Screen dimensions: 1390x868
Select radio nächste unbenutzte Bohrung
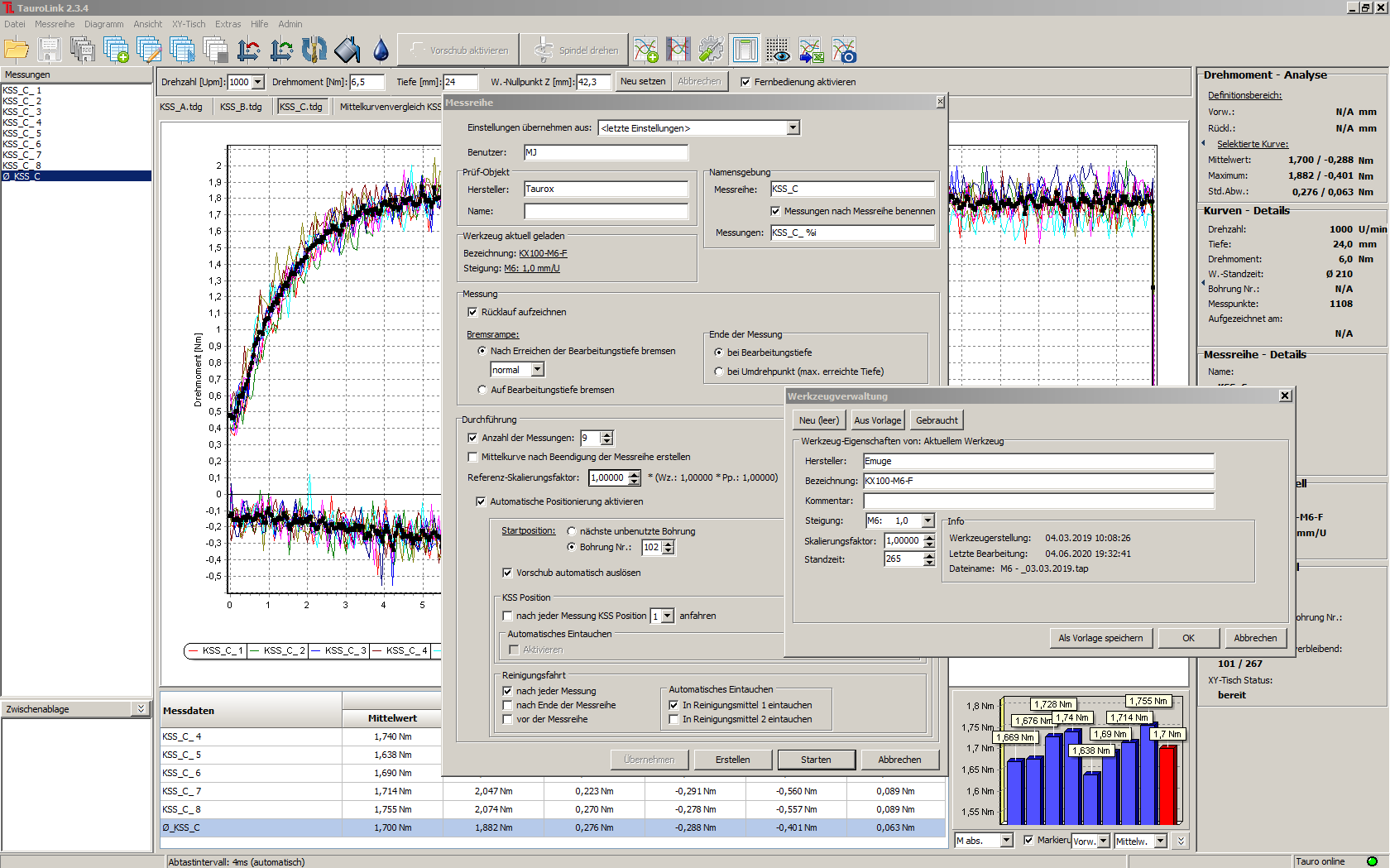tap(571, 531)
